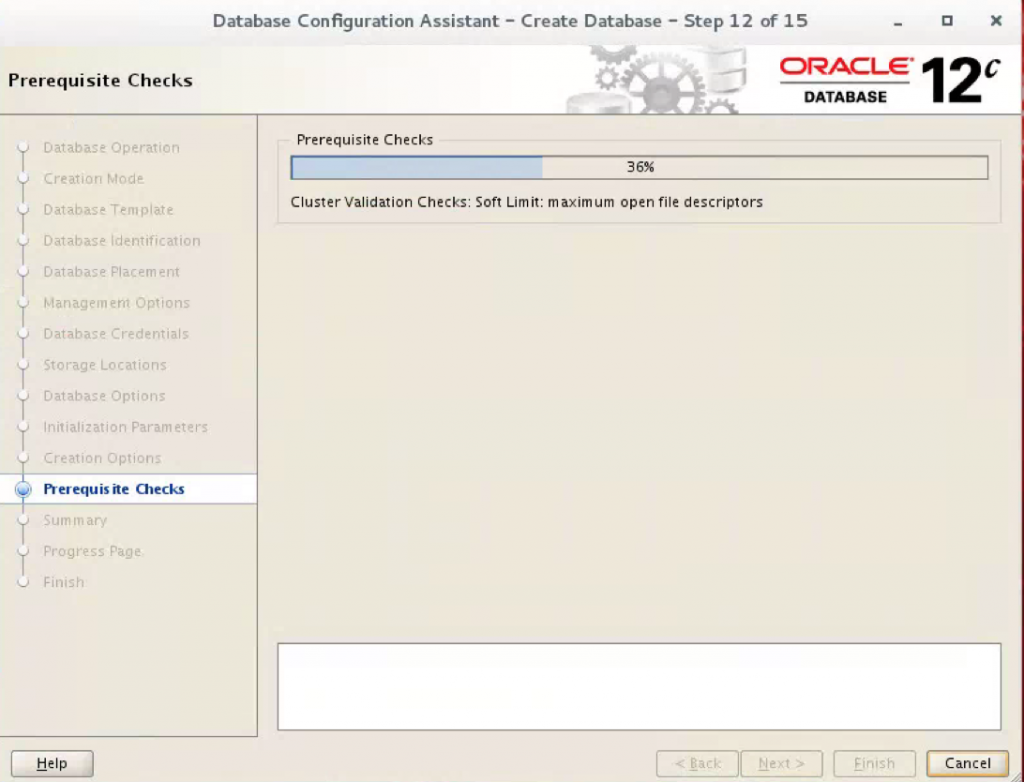Minimize the Database Configuration Assistant window
Viewport: 1024px width, 782px height.
898,21
